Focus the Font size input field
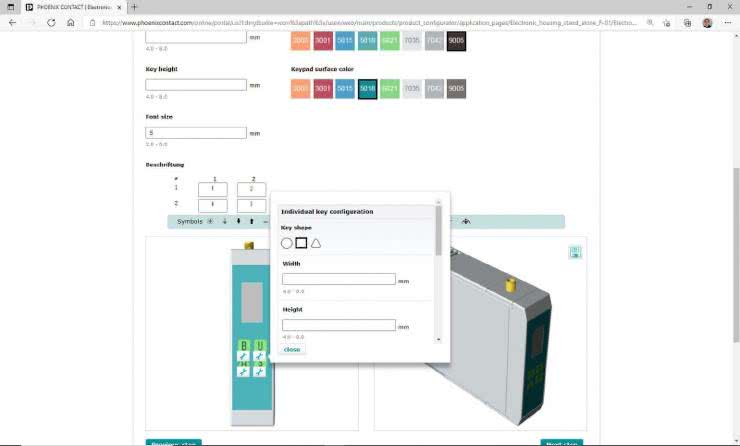The image size is (740, 446). [x=196, y=133]
